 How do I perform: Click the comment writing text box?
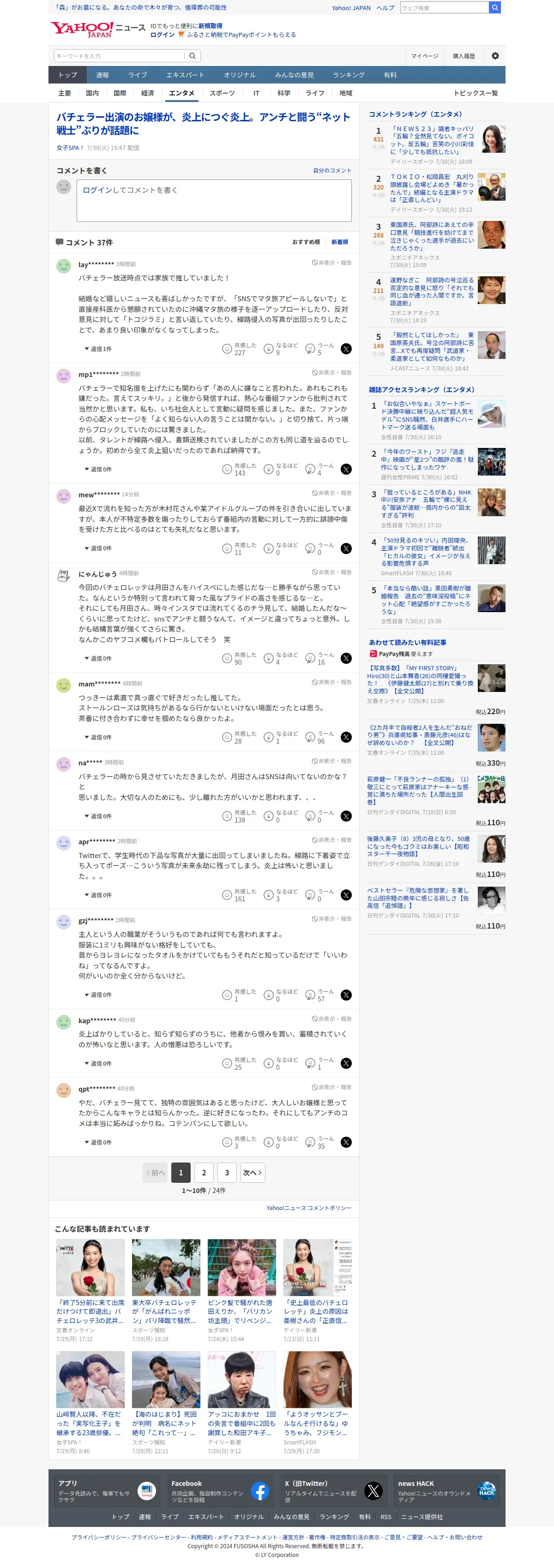pos(214,200)
